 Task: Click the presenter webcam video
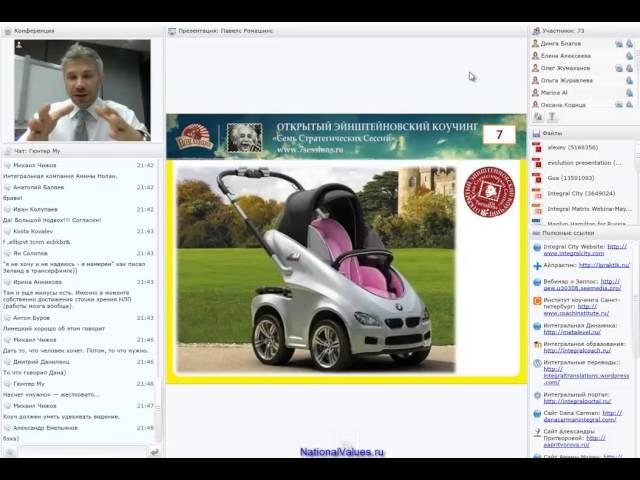[x=82, y=90]
